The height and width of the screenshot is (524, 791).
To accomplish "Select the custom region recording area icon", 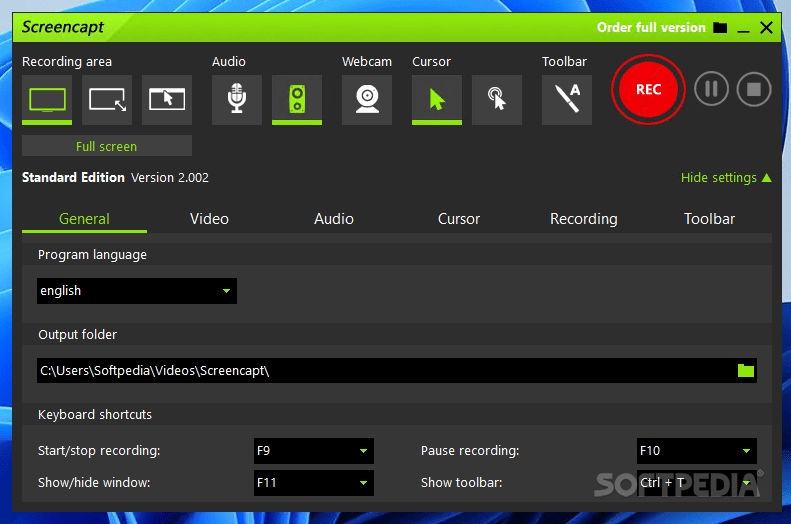I will click(x=107, y=99).
